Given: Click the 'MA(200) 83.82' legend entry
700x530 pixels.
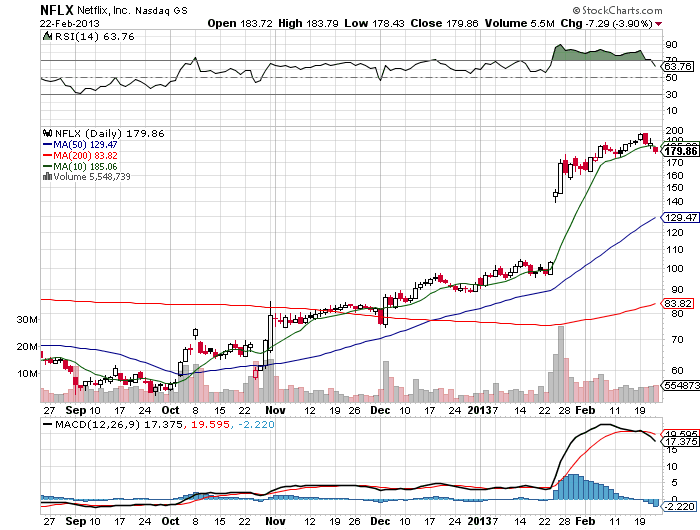Looking at the screenshot, I should point(85,156).
